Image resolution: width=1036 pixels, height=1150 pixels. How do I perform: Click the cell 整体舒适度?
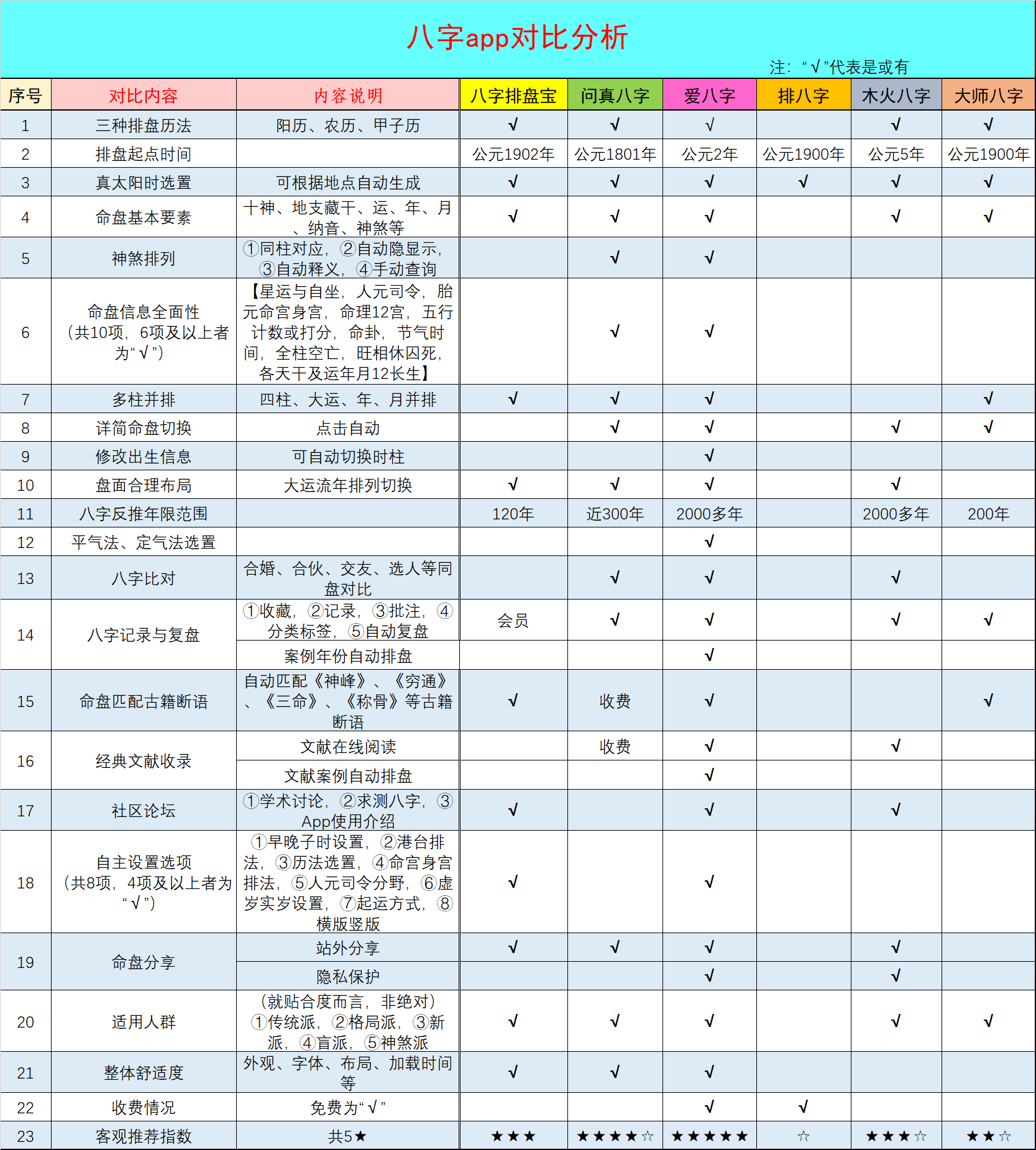coord(144,1072)
